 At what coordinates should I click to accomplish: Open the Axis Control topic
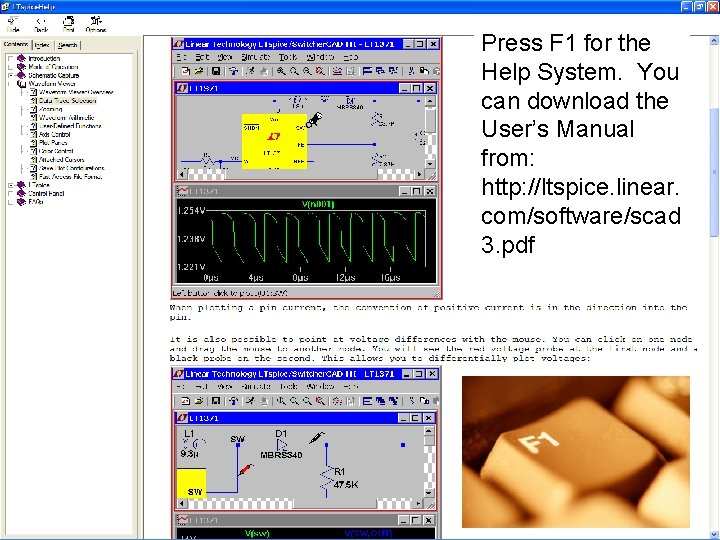[x=55, y=135]
